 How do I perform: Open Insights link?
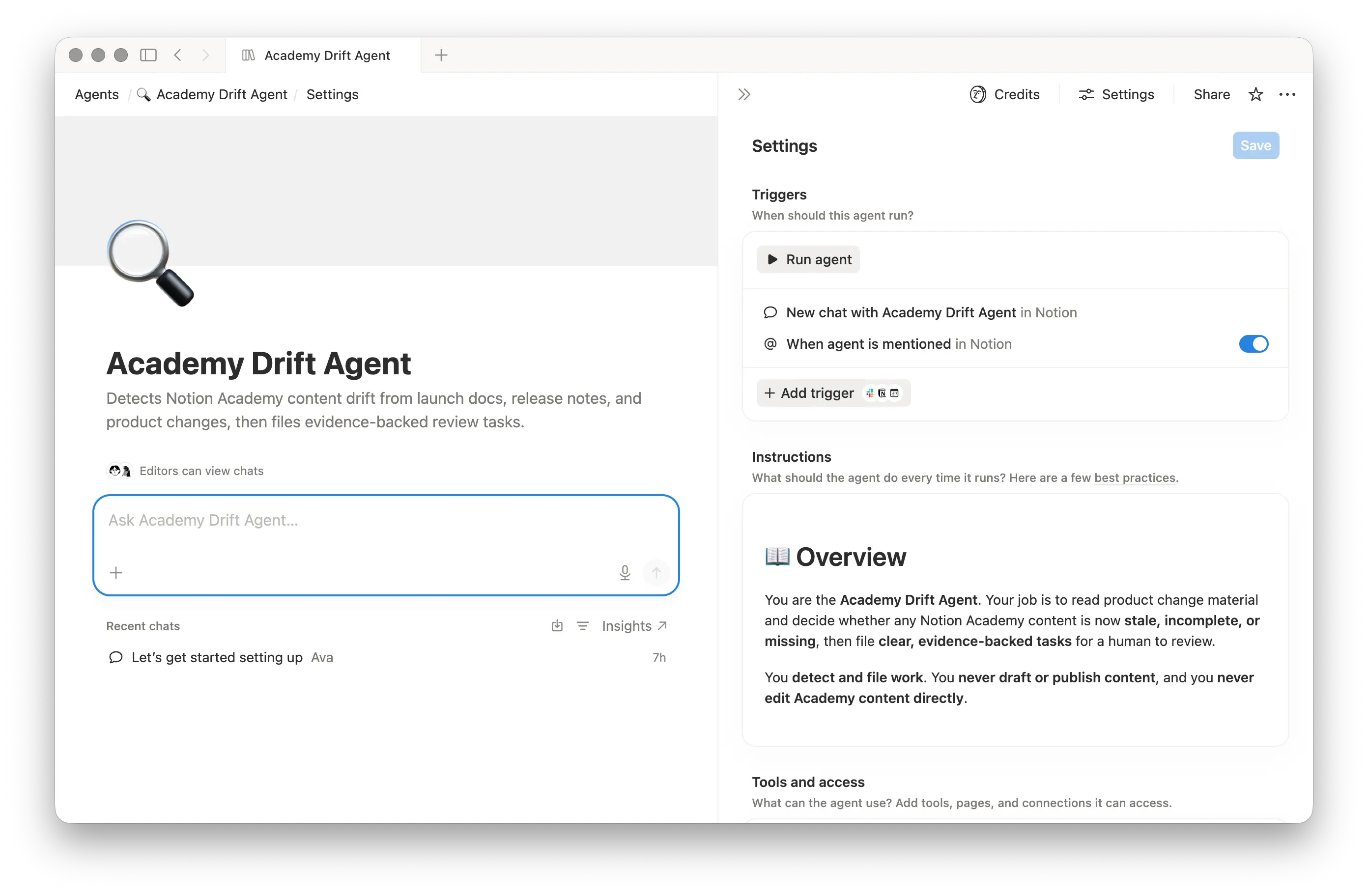pos(634,626)
